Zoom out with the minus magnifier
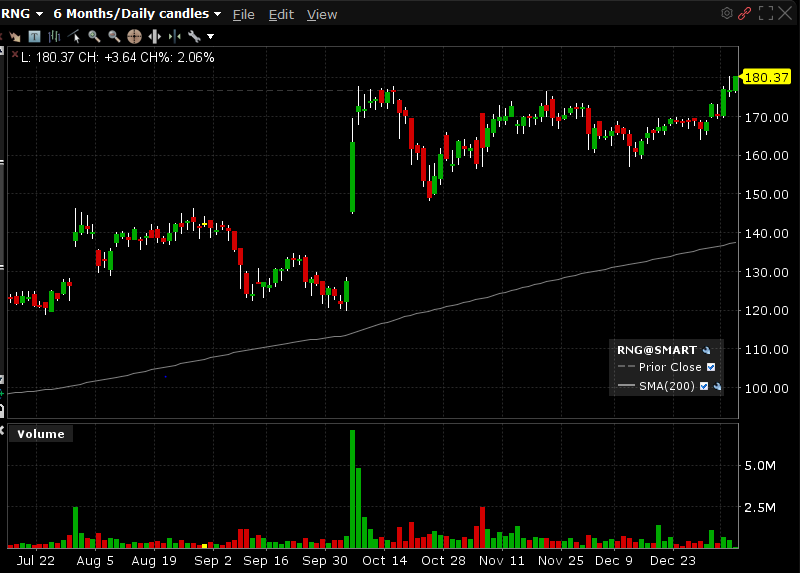Screen dimensions: 800x573 [x=114, y=36]
